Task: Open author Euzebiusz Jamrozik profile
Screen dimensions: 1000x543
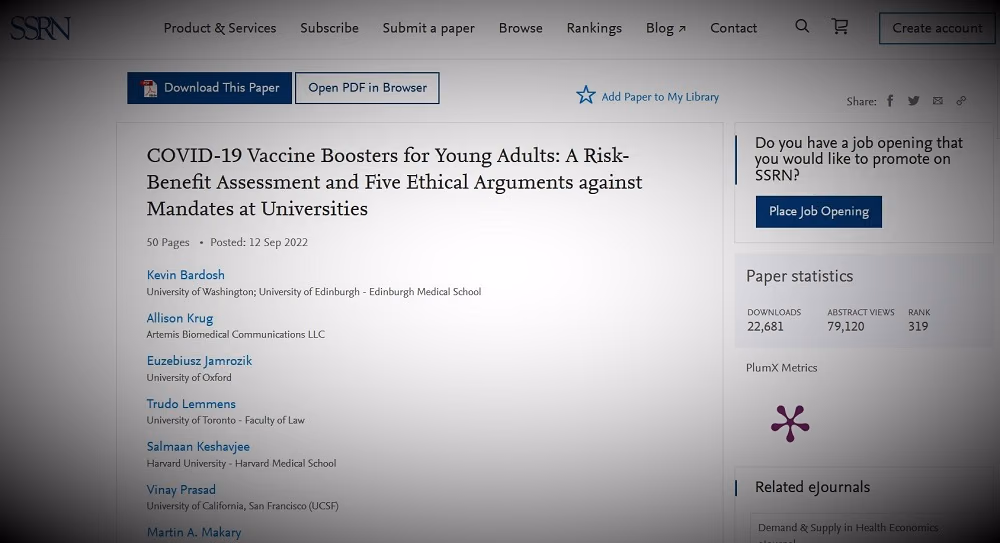Action: point(199,361)
